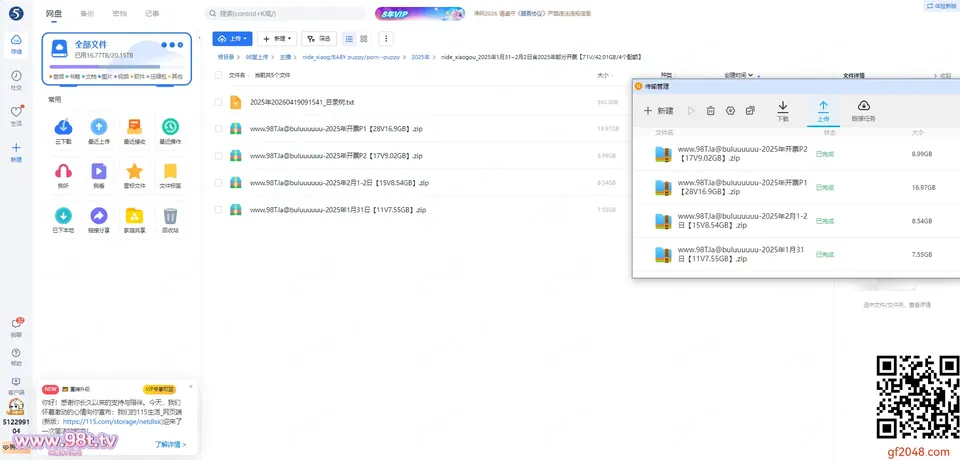Open the three-dot more options menu in toolbar

pos(386,39)
